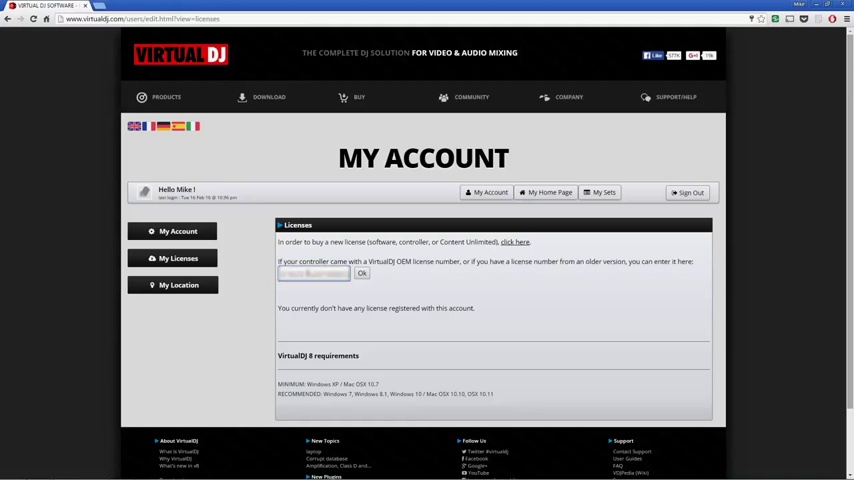Image resolution: width=854 pixels, height=480 pixels.
Task: Click the VirtualDJ logo
Action: click(181, 55)
